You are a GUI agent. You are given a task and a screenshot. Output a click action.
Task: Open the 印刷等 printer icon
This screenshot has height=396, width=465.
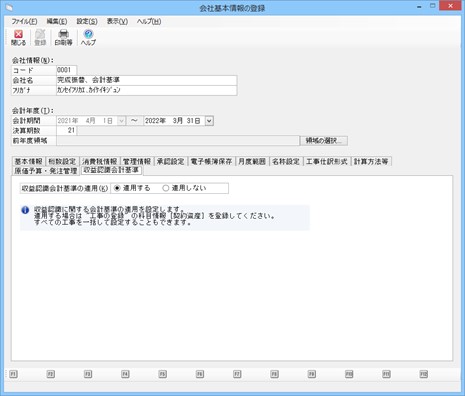coord(63,34)
